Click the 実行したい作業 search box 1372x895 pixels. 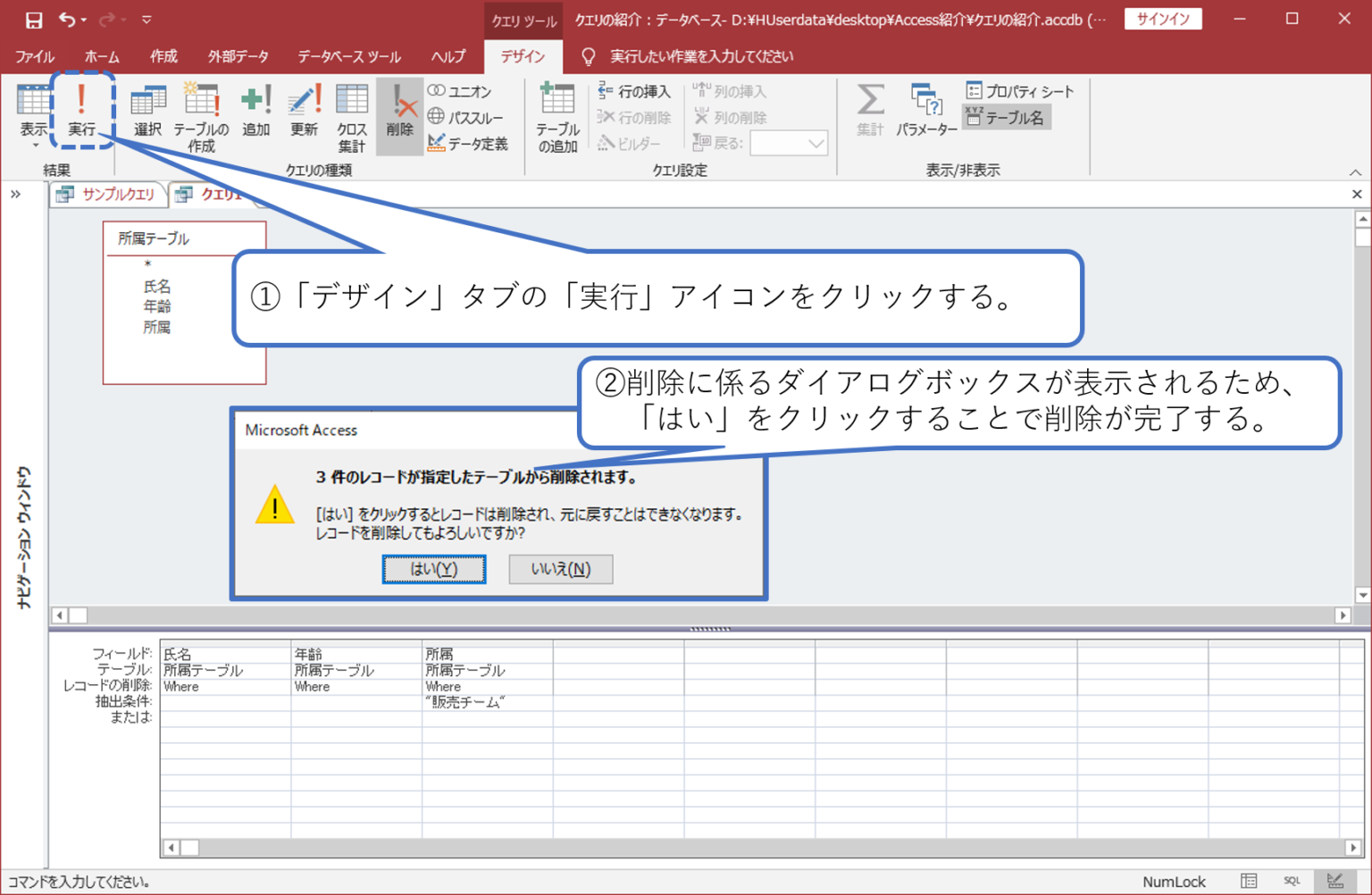pos(701,56)
